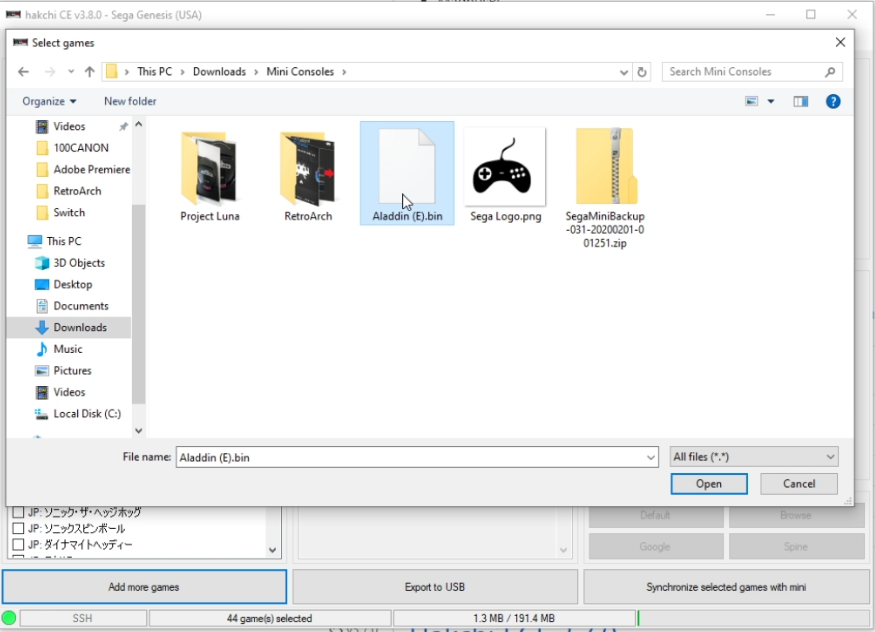This screenshot has height=632, width=875.
Task: Click the green connection status indicator
Action: click(9, 618)
